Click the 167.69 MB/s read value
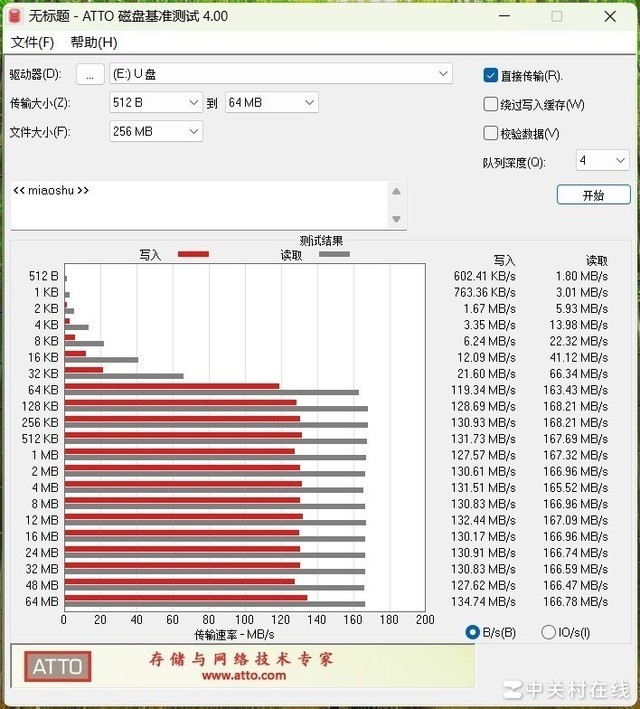 click(x=576, y=439)
